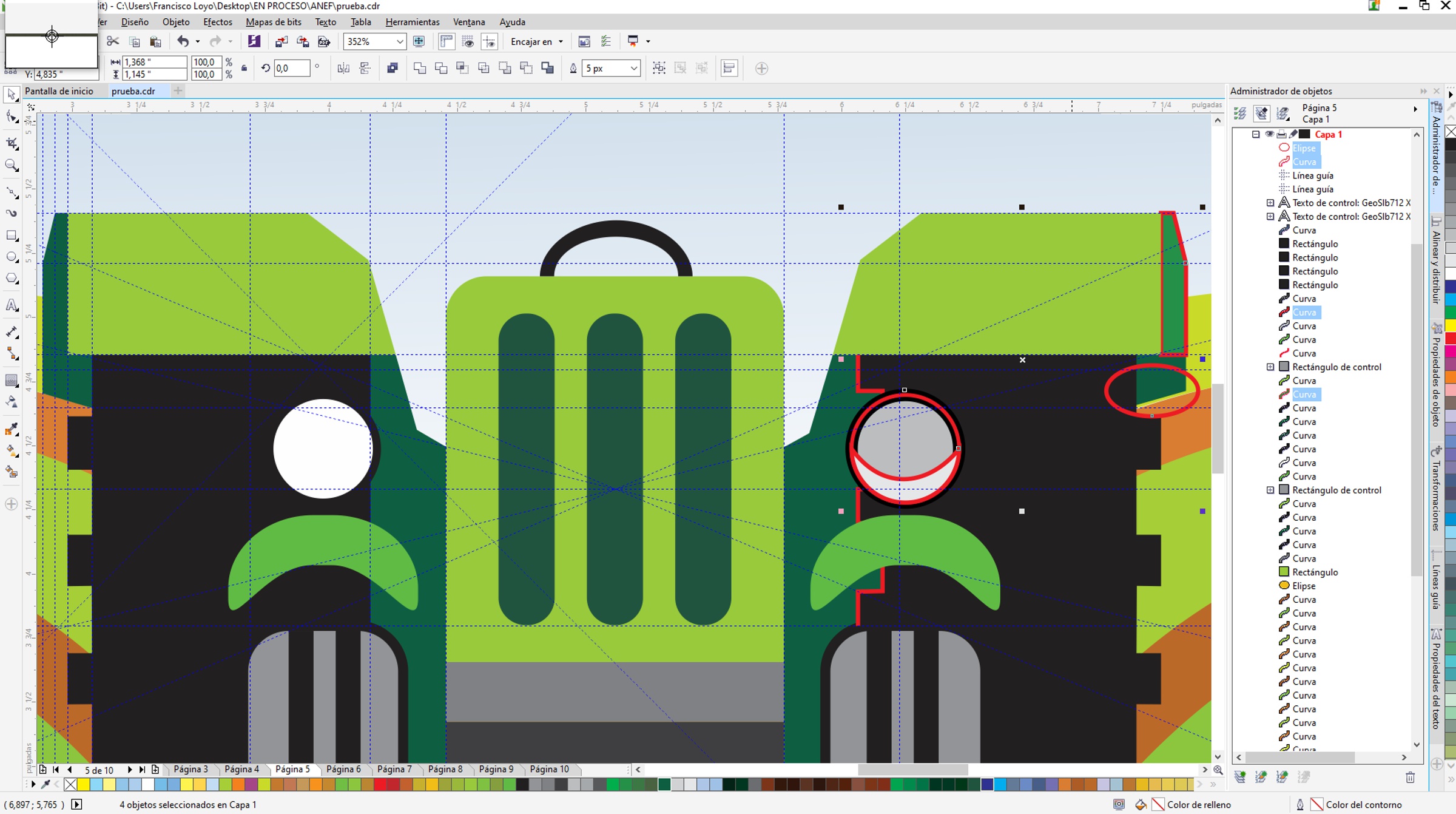Switch to the Página 6 tab

coord(343,769)
